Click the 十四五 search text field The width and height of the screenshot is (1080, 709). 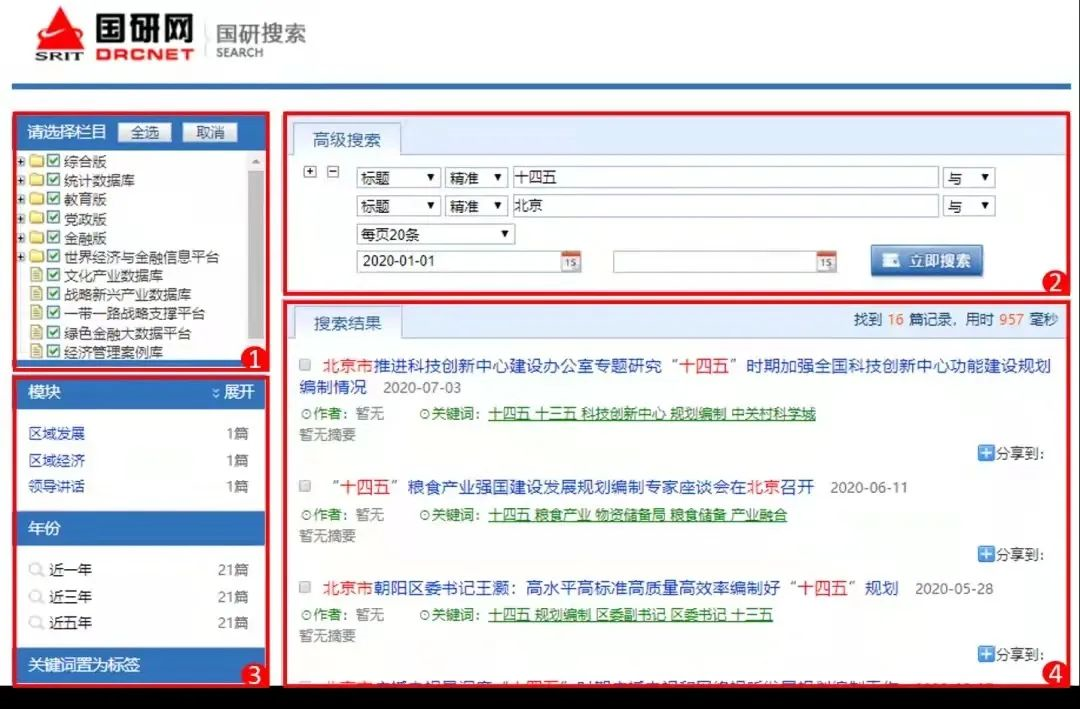pos(725,178)
